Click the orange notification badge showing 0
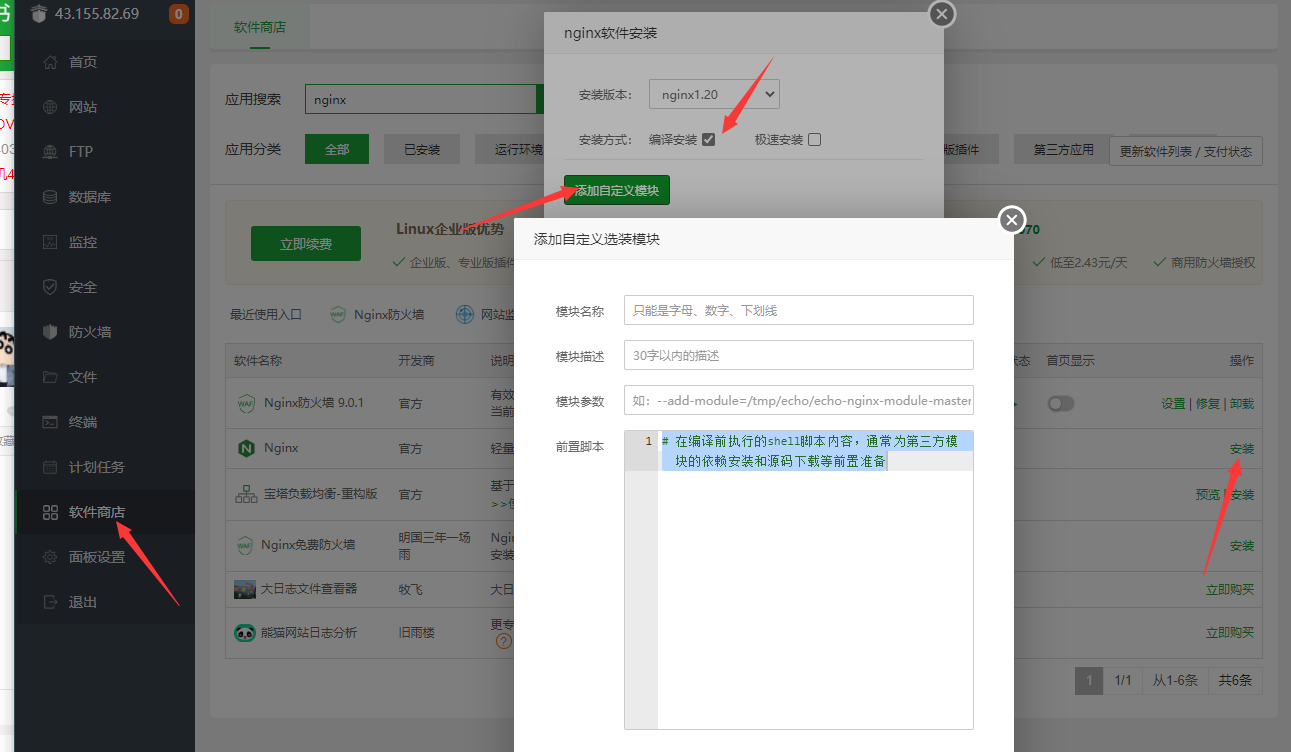 point(179,14)
